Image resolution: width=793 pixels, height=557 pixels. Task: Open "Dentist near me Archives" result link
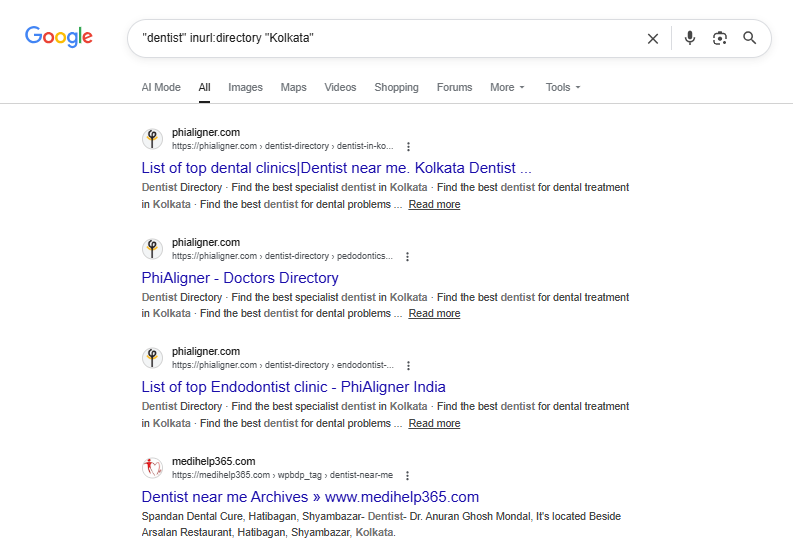[310, 497]
